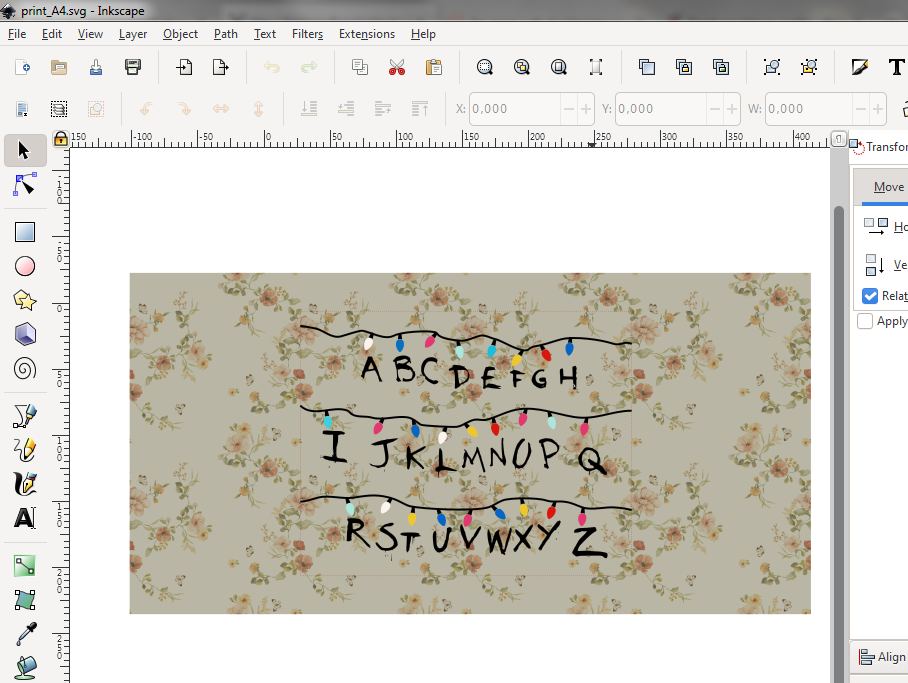Screen dimensions: 908x683
Task: Activate the 3D Box tool
Action: (x=25, y=334)
